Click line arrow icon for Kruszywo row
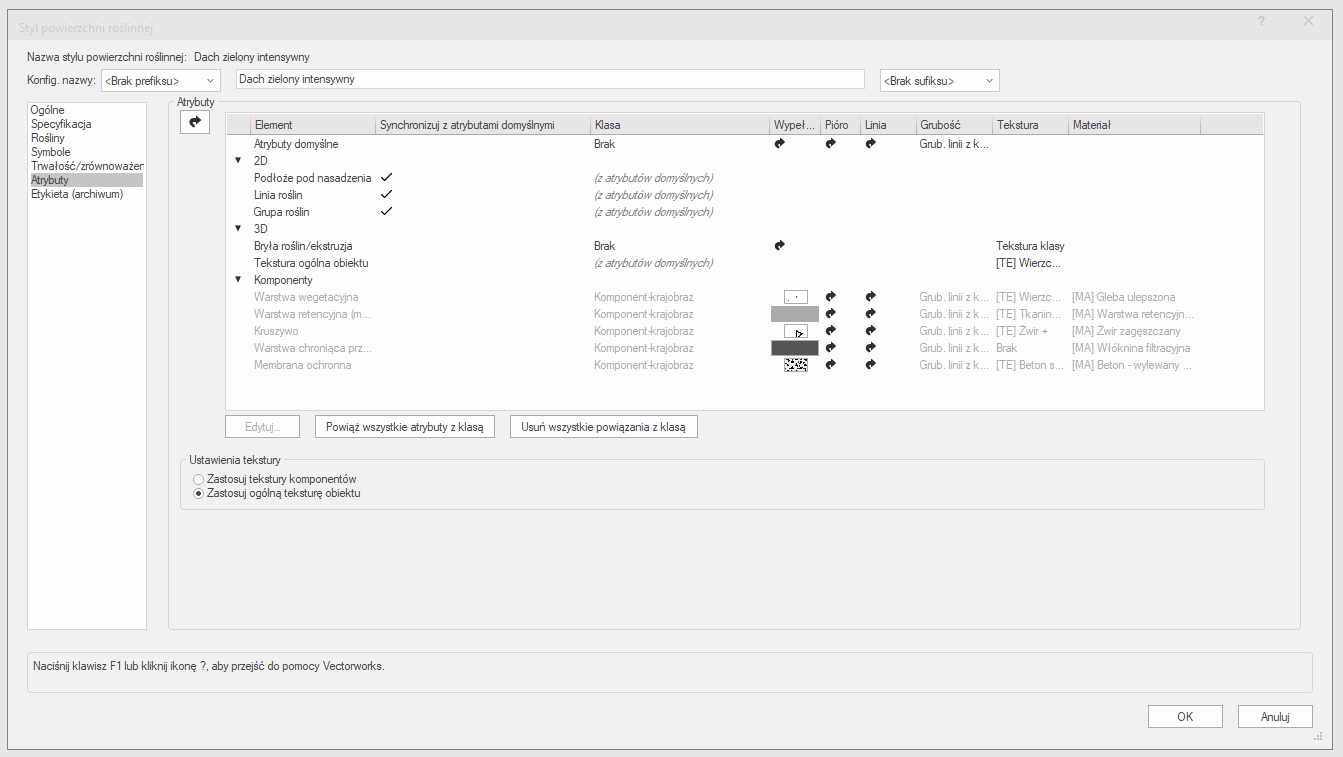The width and height of the screenshot is (1343, 757). click(x=870, y=331)
